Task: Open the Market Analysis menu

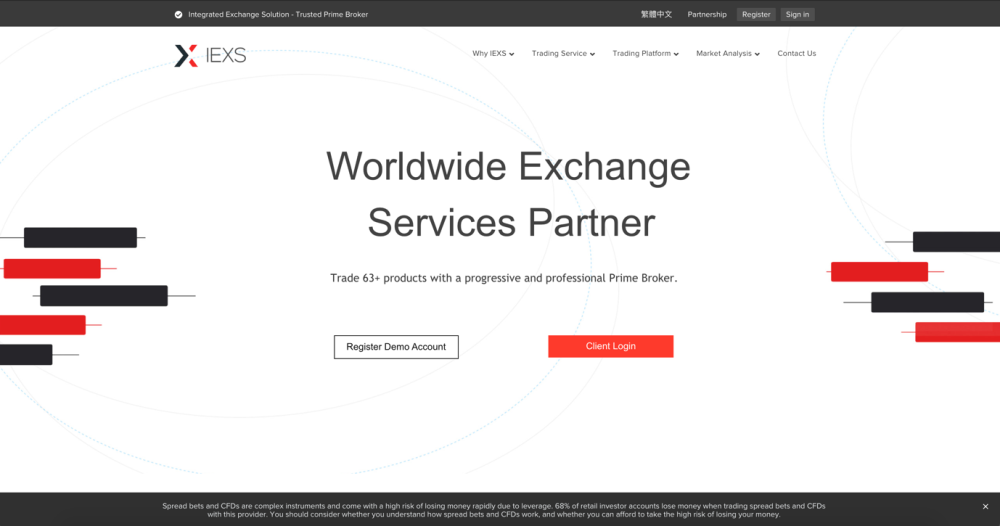Action: (x=728, y=54)
